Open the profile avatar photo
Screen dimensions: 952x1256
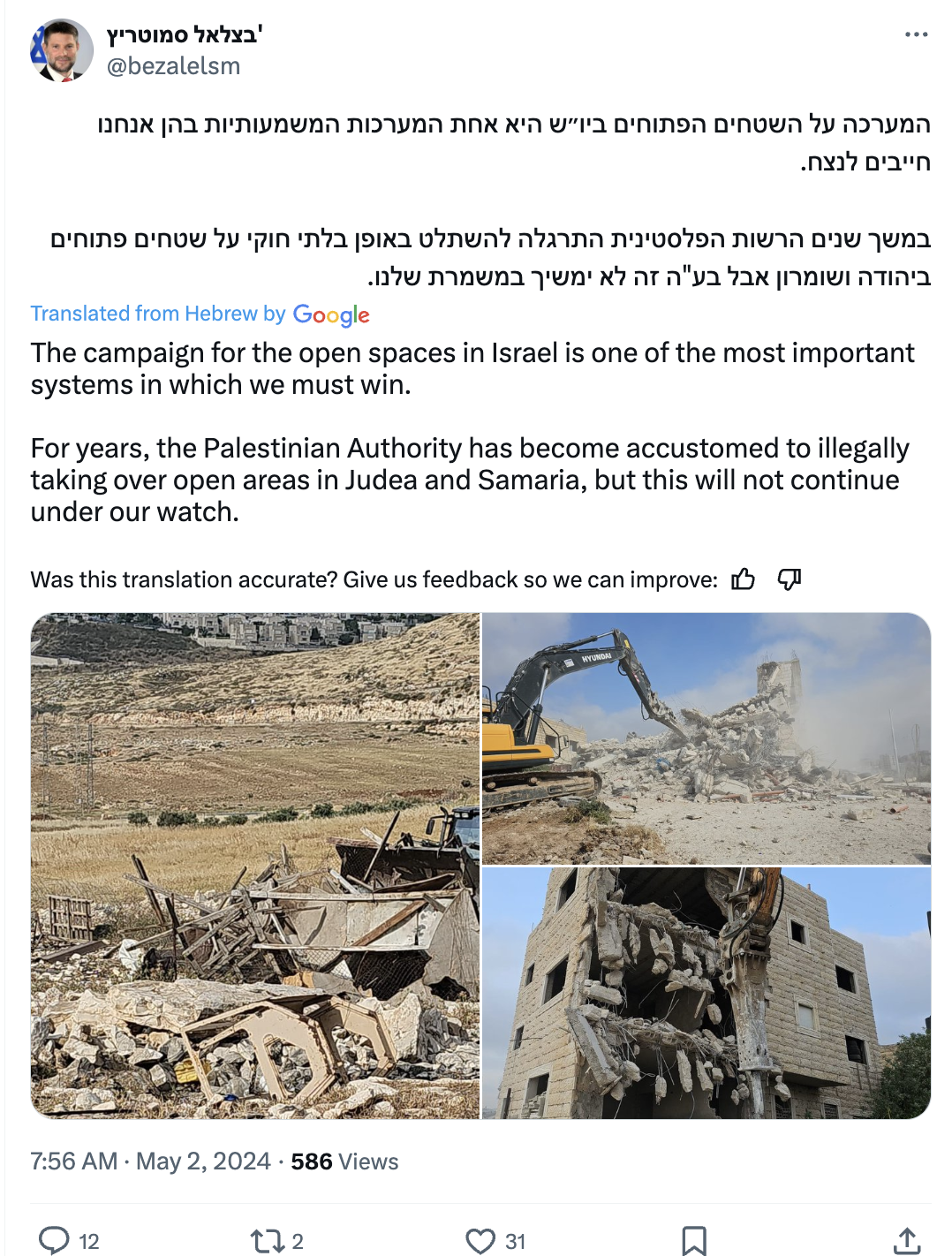click(x=62, y=50)
